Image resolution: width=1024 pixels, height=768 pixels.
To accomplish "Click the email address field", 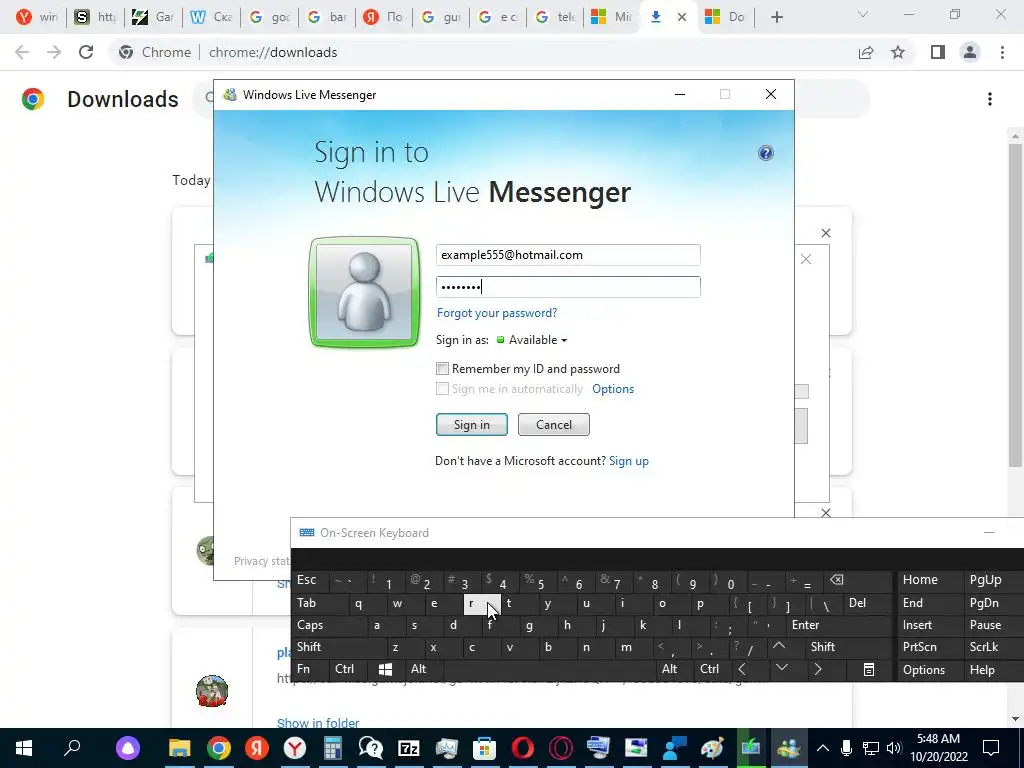I will 568,255.
